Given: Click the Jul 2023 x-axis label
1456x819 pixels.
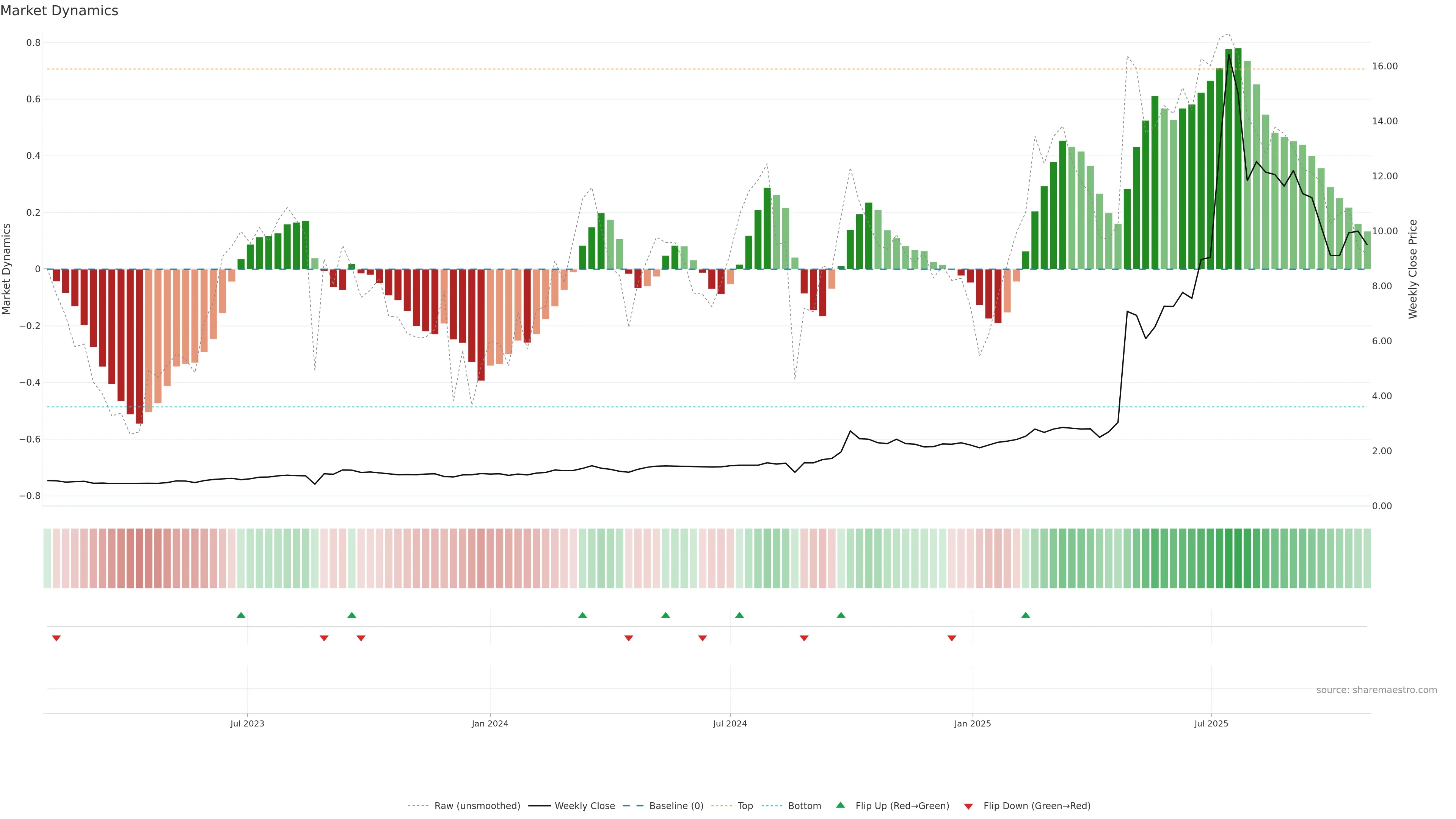Looking at the screenshot, I should [x=247, y=723].
